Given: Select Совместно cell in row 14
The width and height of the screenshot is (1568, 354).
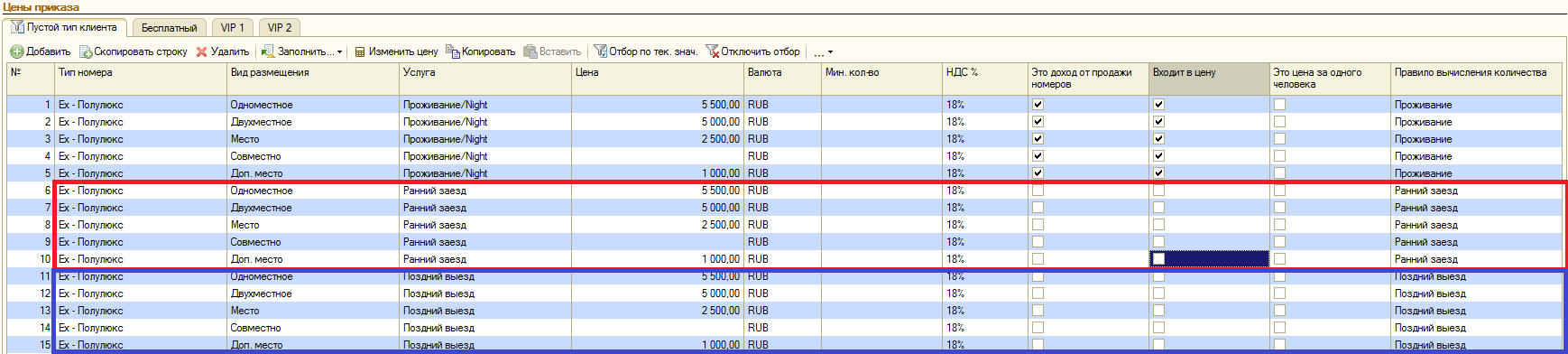Looking at the screenshot, I should [x=313, y=328].
